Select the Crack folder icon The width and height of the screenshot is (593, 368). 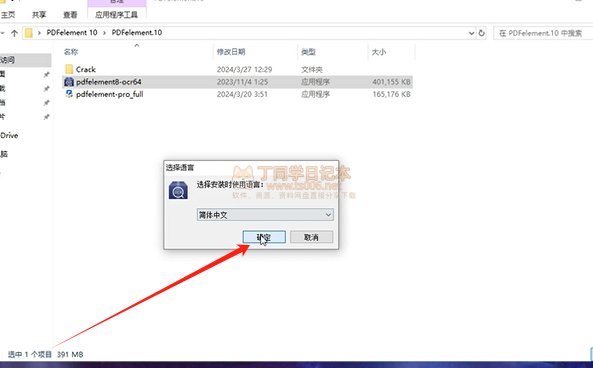pos(69,69)
